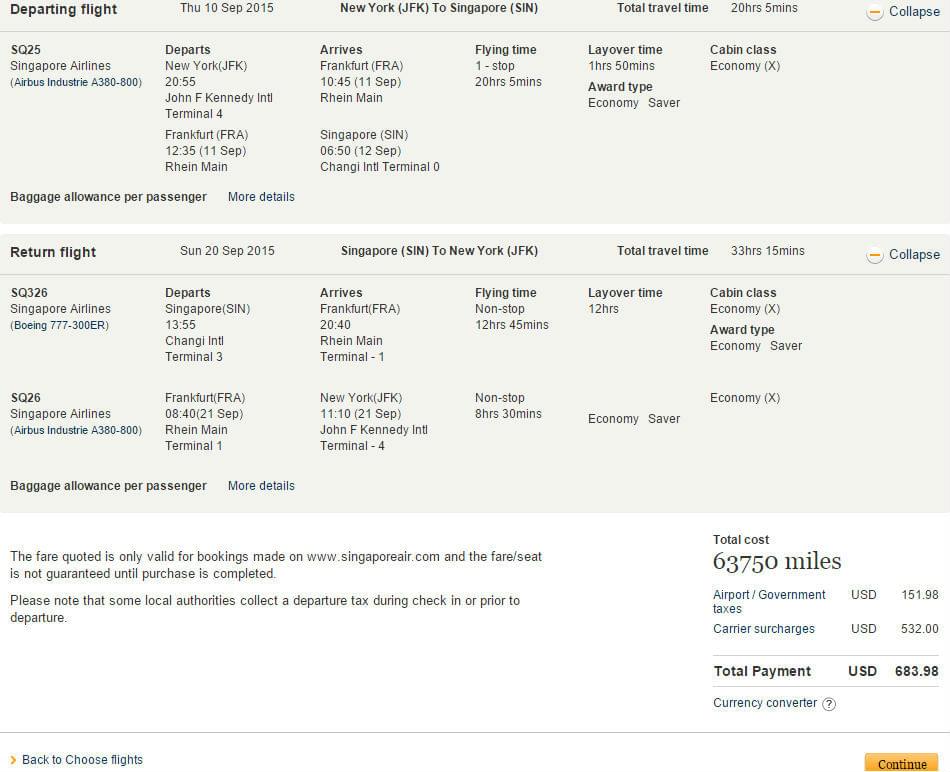
Task: Click layover time 1hrs 50mins
Action: click(x=621, y=66)
